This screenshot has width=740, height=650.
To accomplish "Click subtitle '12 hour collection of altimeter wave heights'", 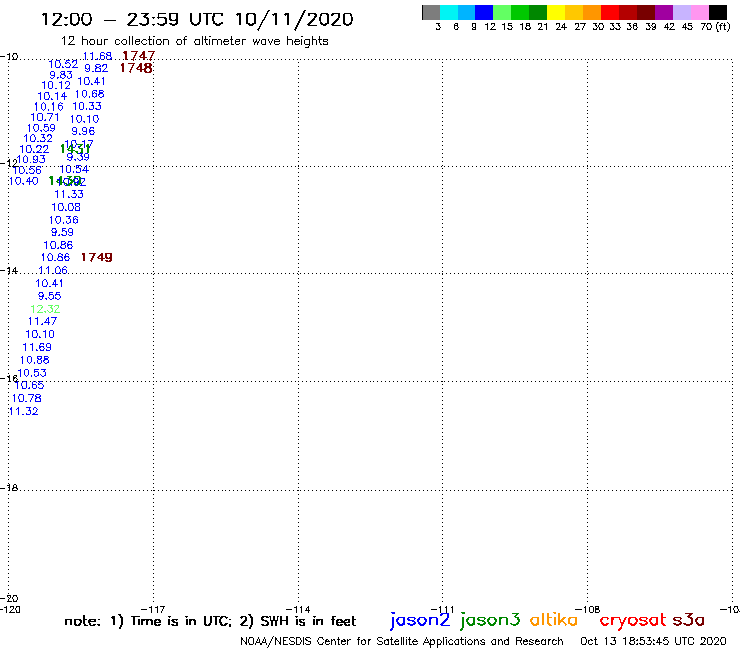I will (194, 41).
